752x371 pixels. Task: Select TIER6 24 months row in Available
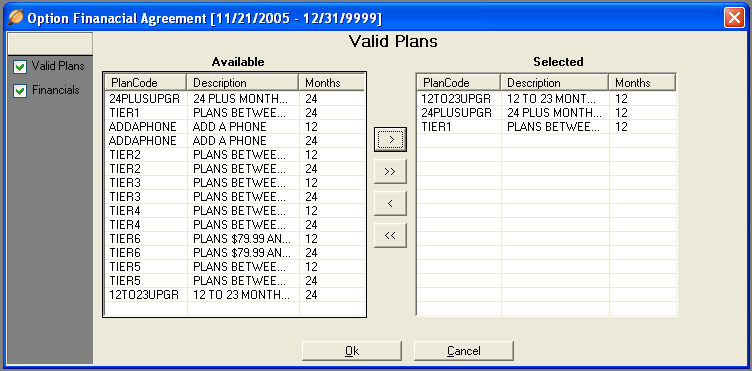[x=235, y=252]
